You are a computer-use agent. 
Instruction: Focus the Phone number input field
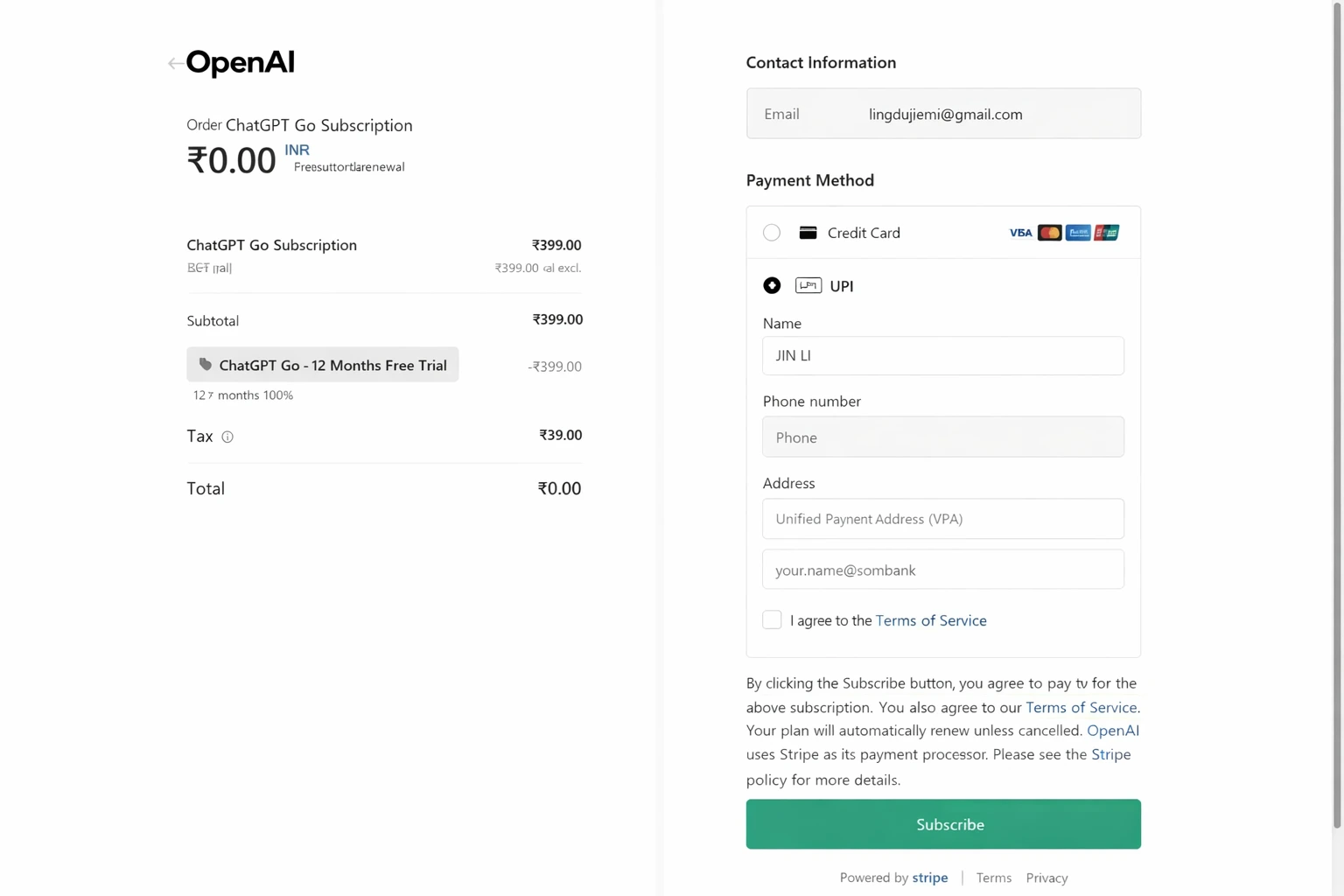943,437
